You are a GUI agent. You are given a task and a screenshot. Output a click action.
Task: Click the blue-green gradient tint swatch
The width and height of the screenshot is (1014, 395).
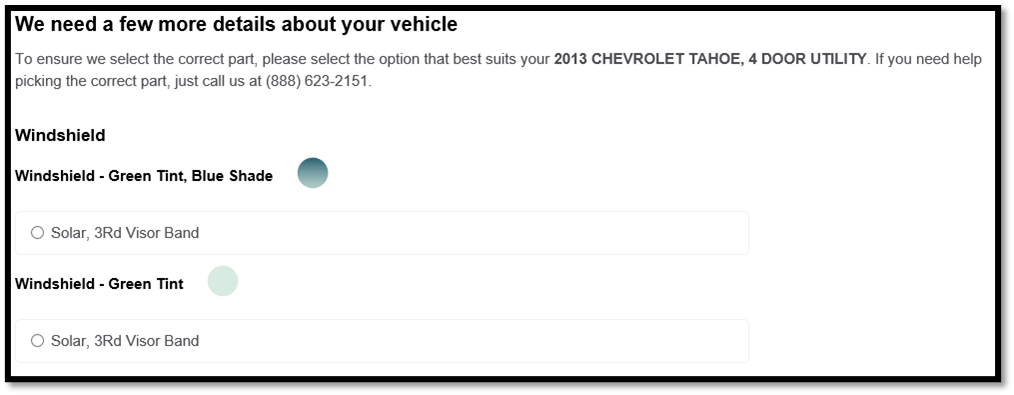tap(312, 173)
